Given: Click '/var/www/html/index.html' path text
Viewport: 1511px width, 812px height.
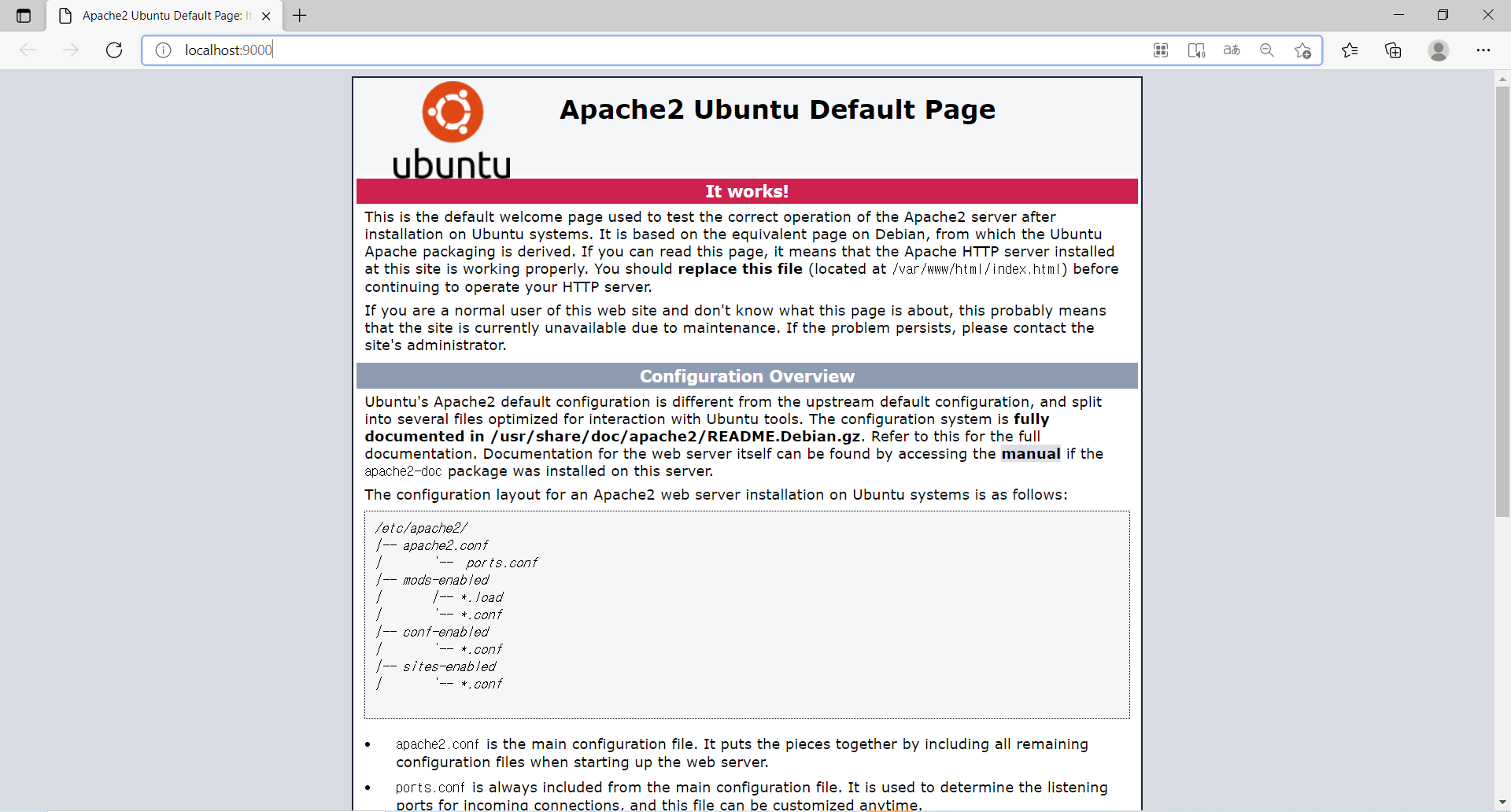Looking at the screenshot, I should [x=978, y=269].
